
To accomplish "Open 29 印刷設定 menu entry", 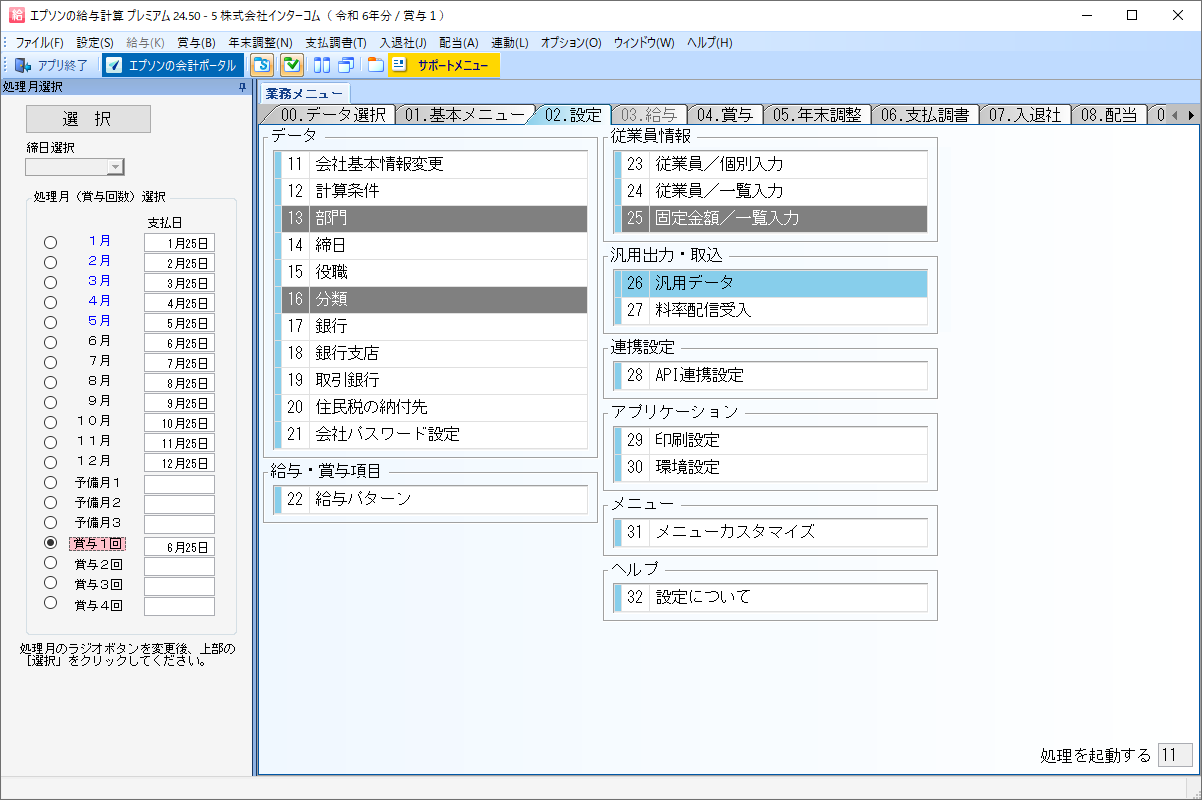I will pos(770,440).
